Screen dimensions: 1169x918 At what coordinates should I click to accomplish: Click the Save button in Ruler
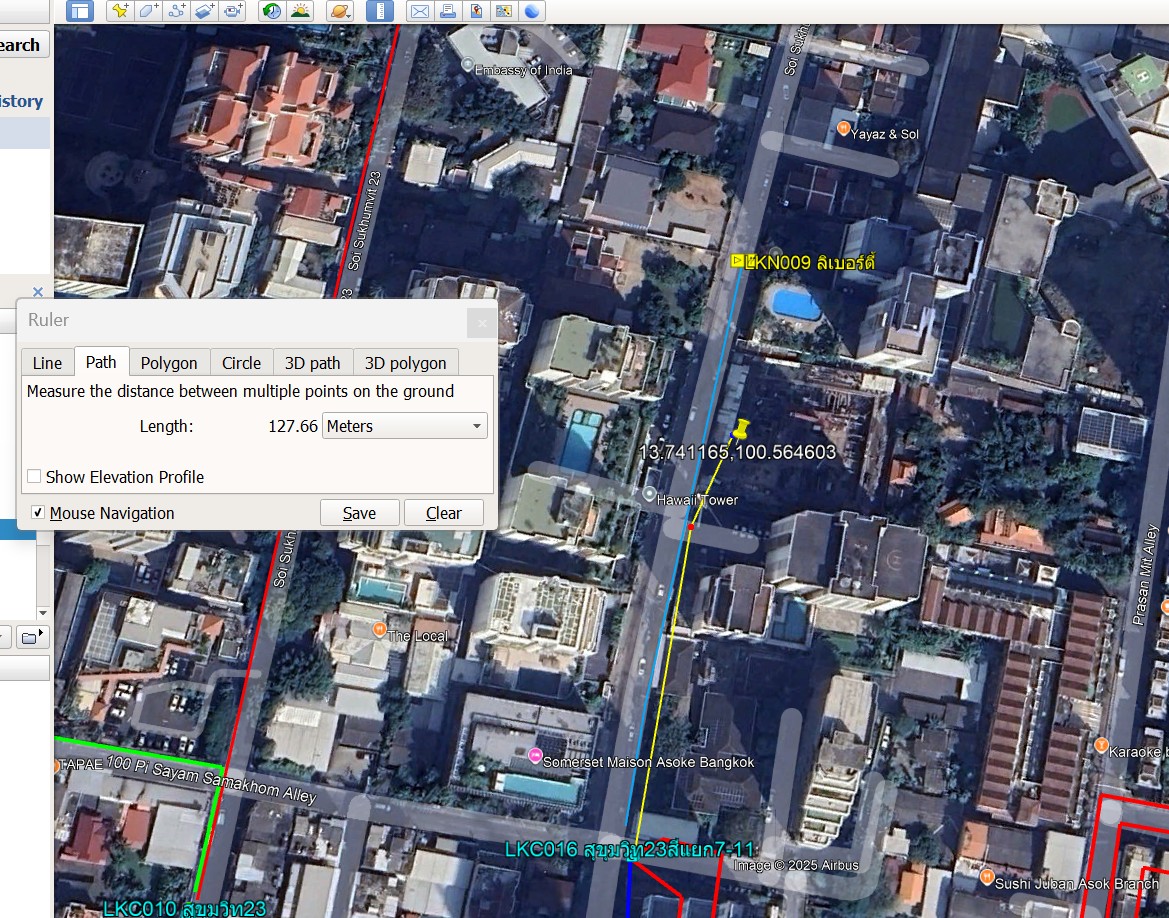click(359, 513)
